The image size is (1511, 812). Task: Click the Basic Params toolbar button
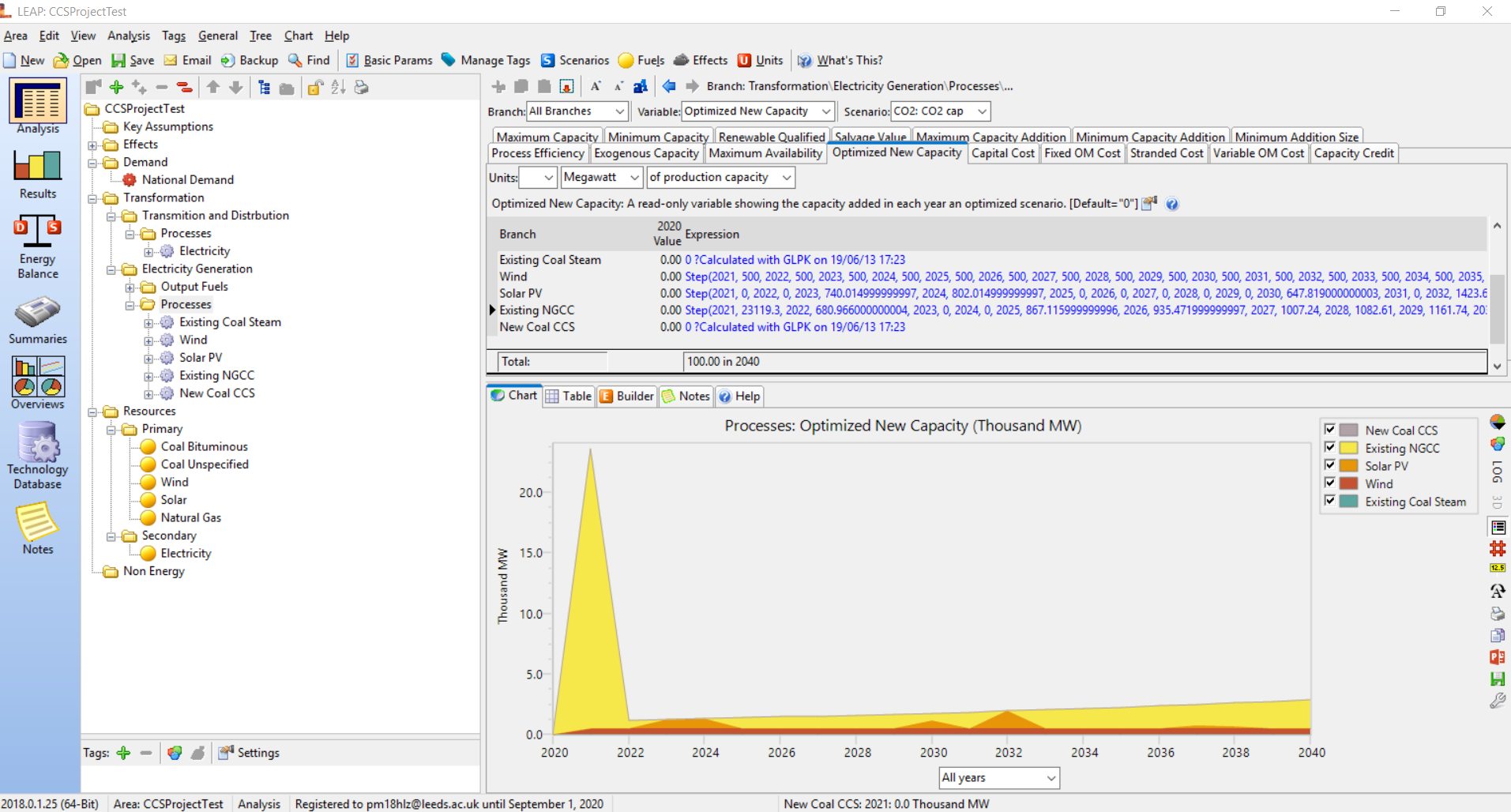389,60
